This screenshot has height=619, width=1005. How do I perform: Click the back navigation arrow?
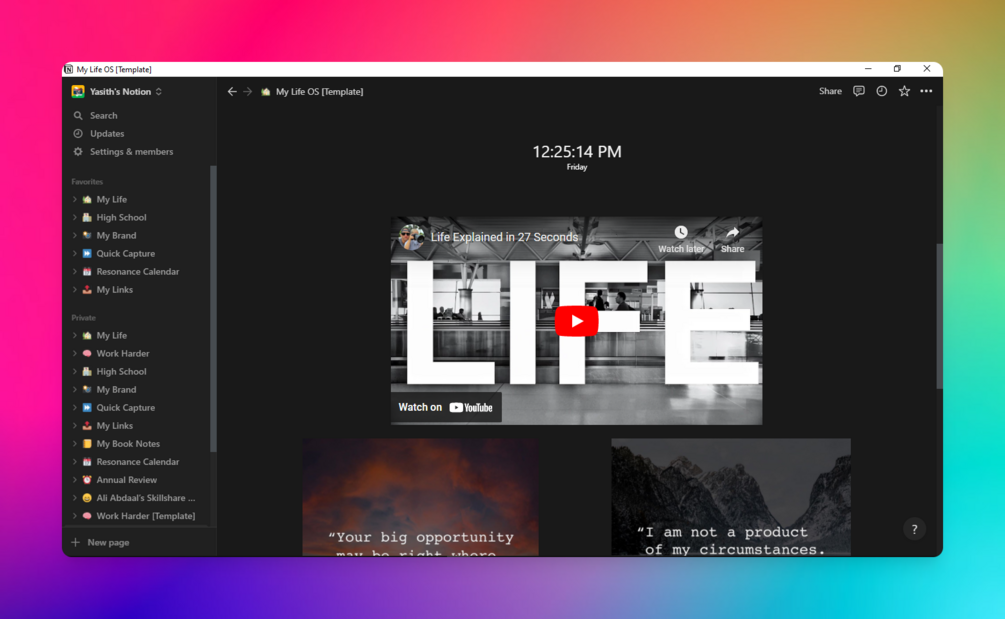232,92
